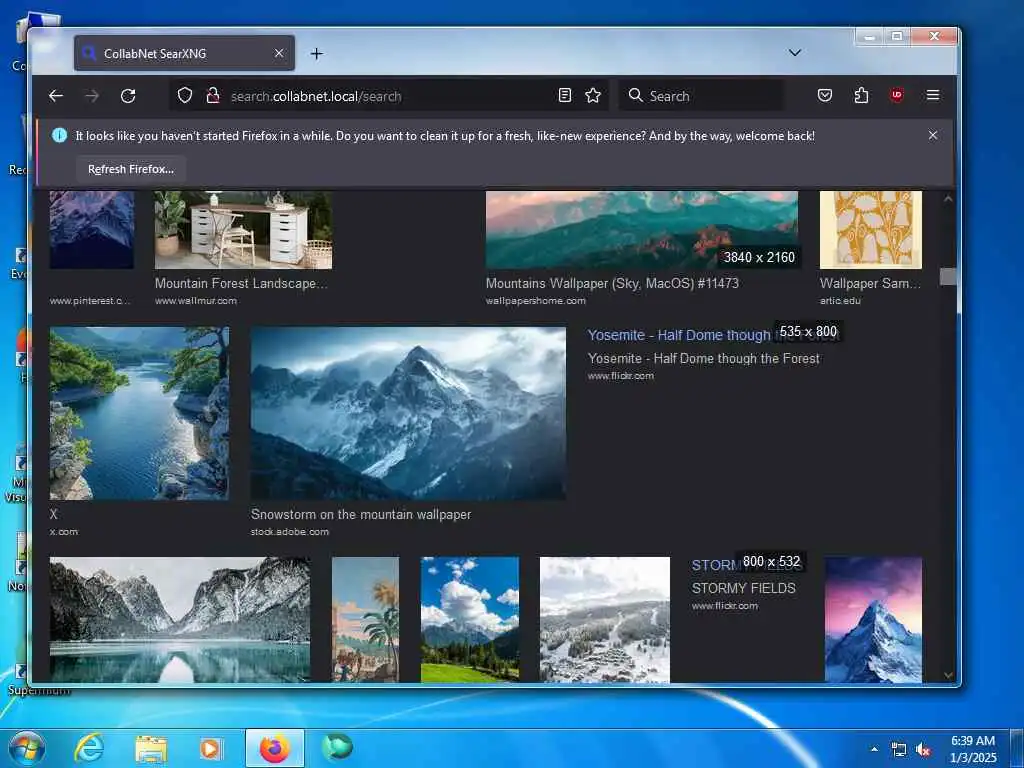Click the padlock site security icon
Image resolution: width=1024 pixels, height=768 pixels.
click(x=212, y=95)
